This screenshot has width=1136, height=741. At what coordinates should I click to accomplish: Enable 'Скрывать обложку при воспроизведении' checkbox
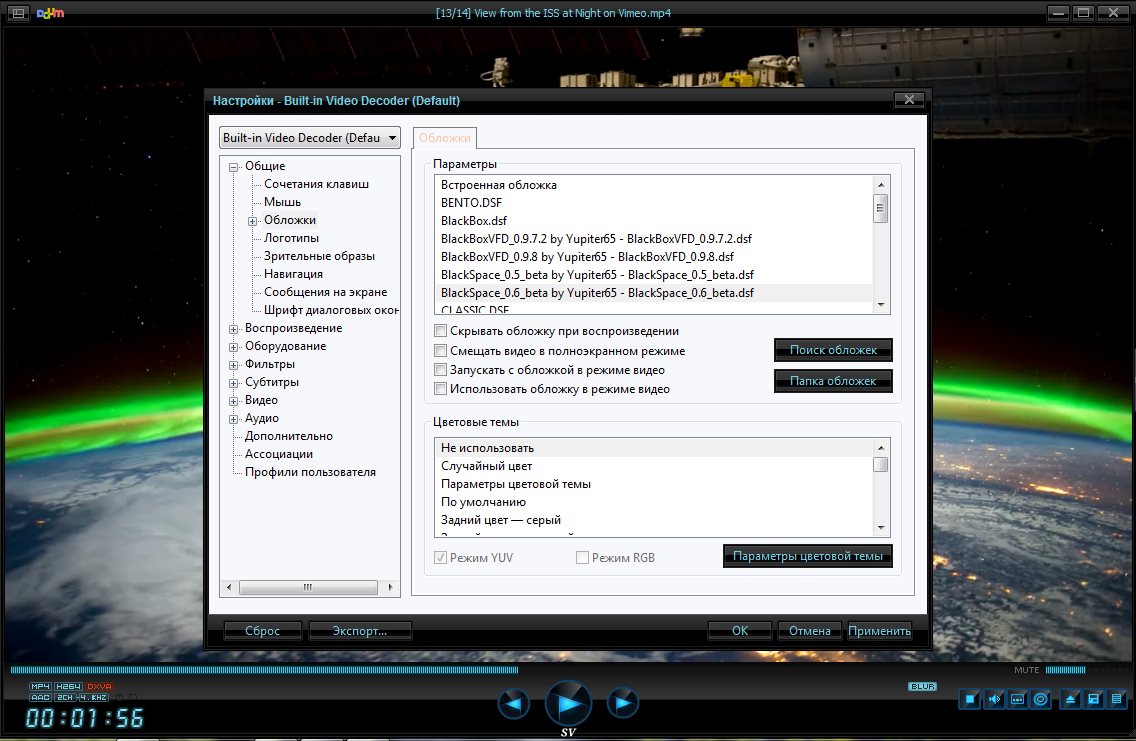pyautogui.click(x=441, y=331)
